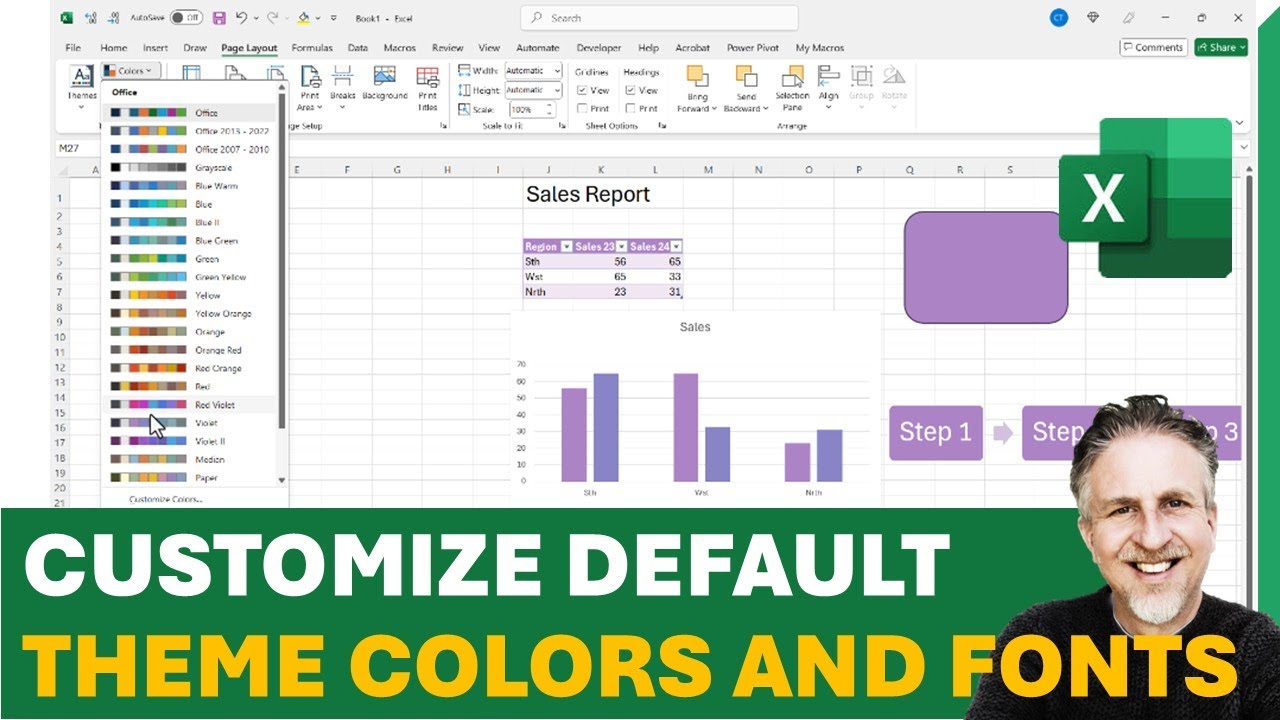
Task: Switch to the Power Pivot tab
Action: (x=755, y=48)
